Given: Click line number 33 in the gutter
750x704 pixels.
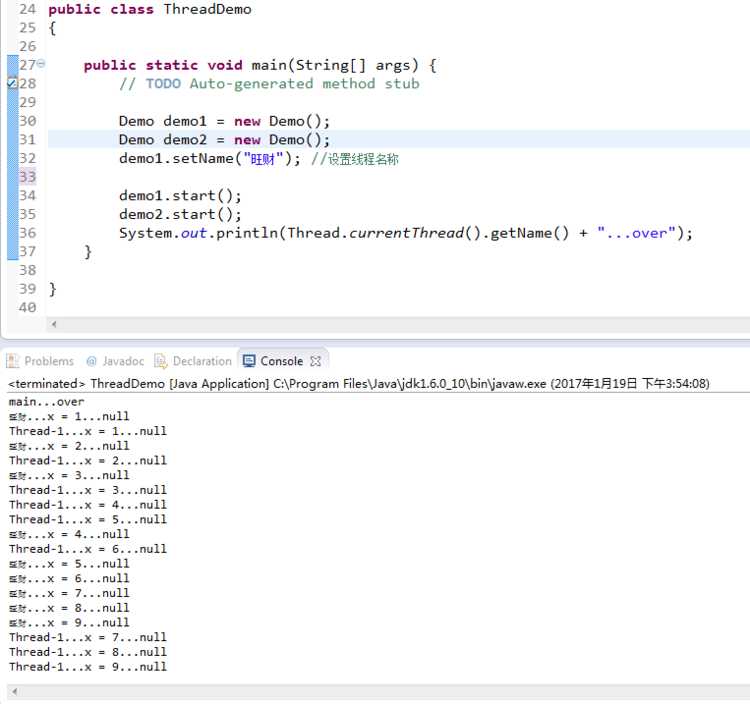Looking at the screenshot, I should pyautogui.click(x=27, y=177).
